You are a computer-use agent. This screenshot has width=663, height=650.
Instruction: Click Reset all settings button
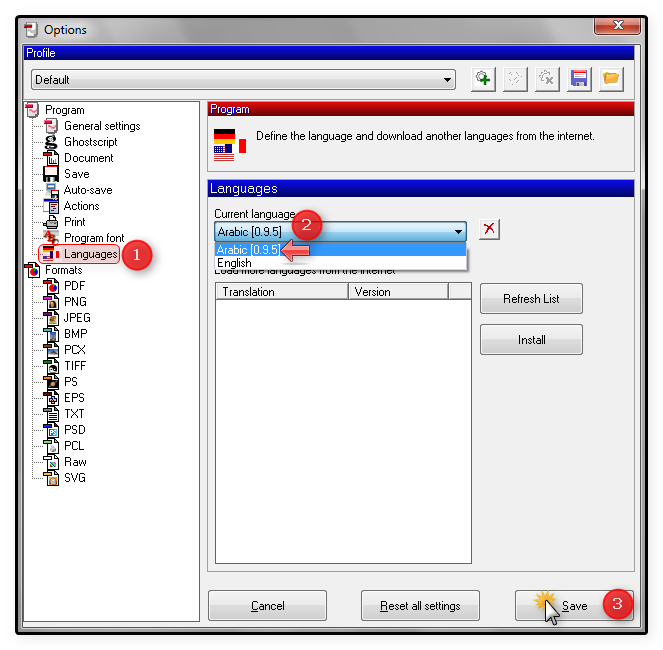[420, 606]
